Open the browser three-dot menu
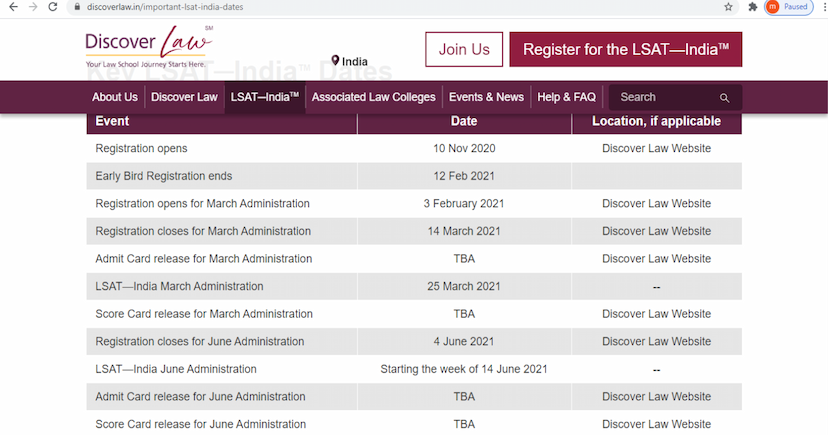This screenshot has width=828, height=435. coord(825,7)
